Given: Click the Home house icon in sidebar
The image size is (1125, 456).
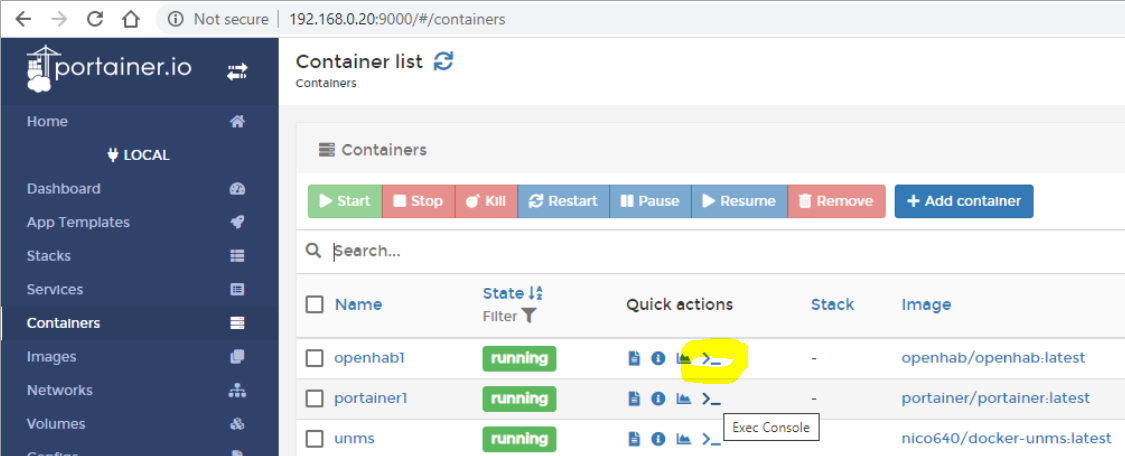Looking at the screenshot, I should click(x=237, y=122).
